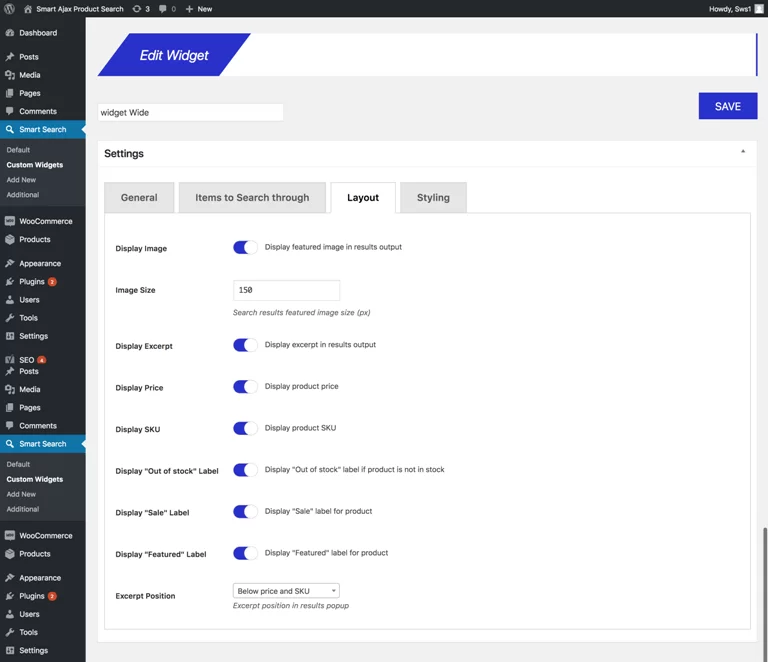Viewport: 768px width, 662px height.
Task: Click the WordPress logo in admin bar
Action: click(9, 9)
